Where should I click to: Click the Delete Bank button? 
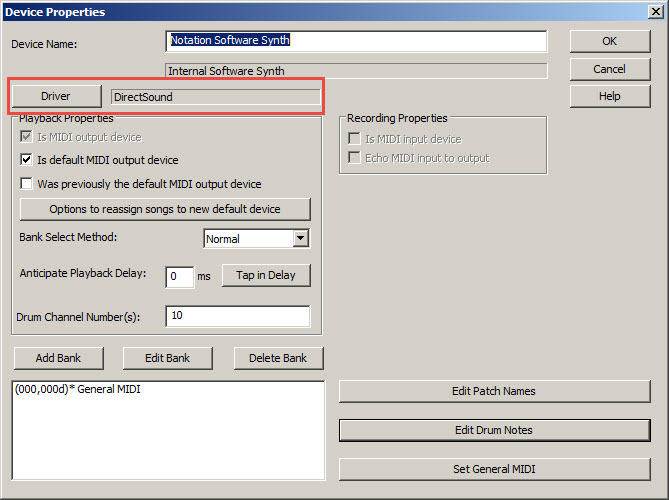pyautogui.click(x=278, y=358)
